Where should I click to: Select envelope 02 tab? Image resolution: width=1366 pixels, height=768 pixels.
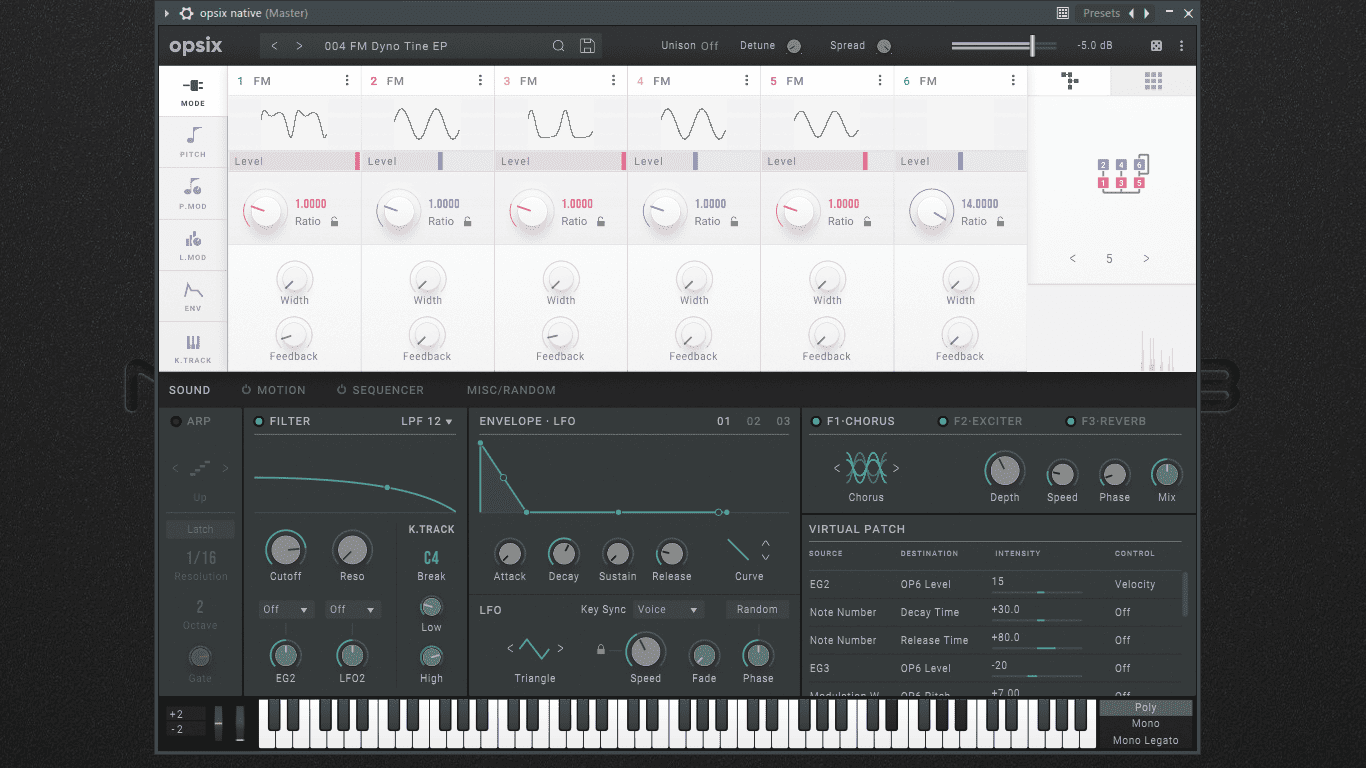click(x=754, y=422)
